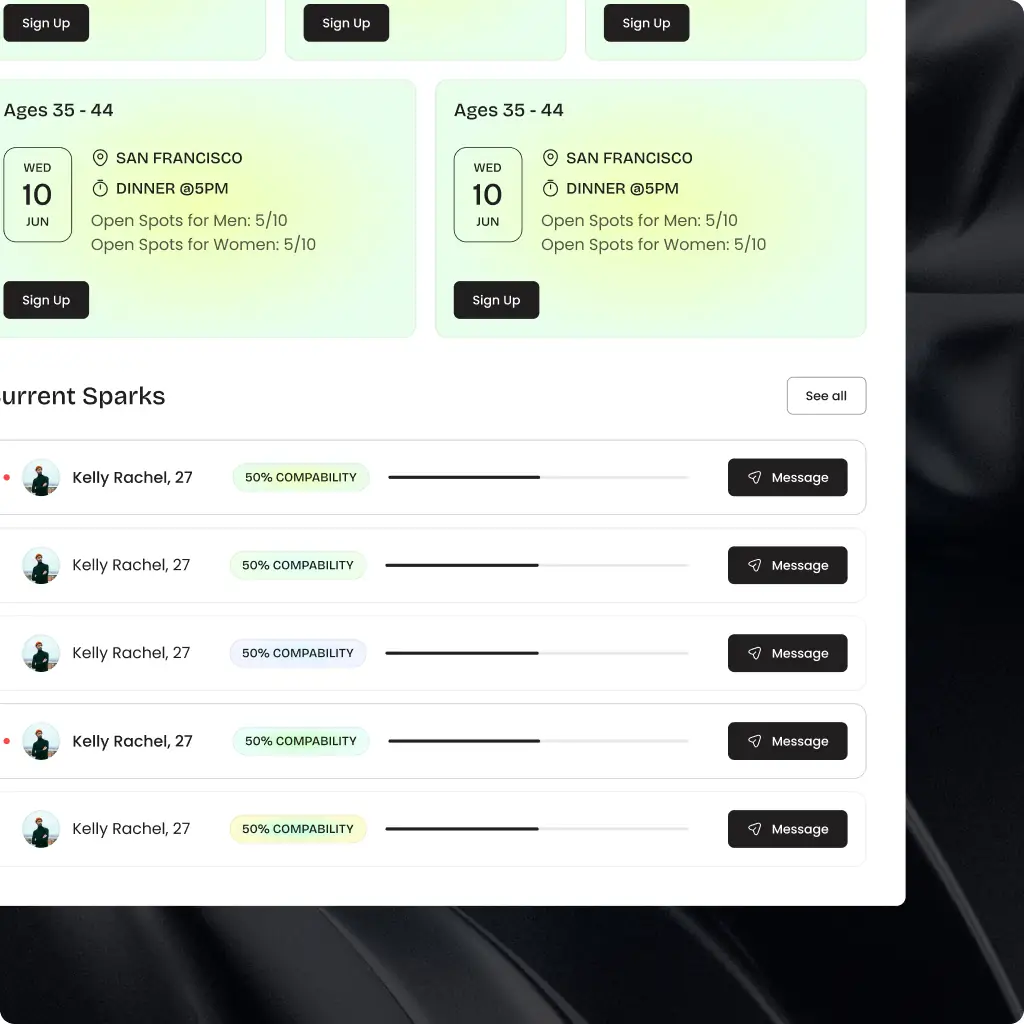Click See all next to Current Sparks

(x=826, y=396)
